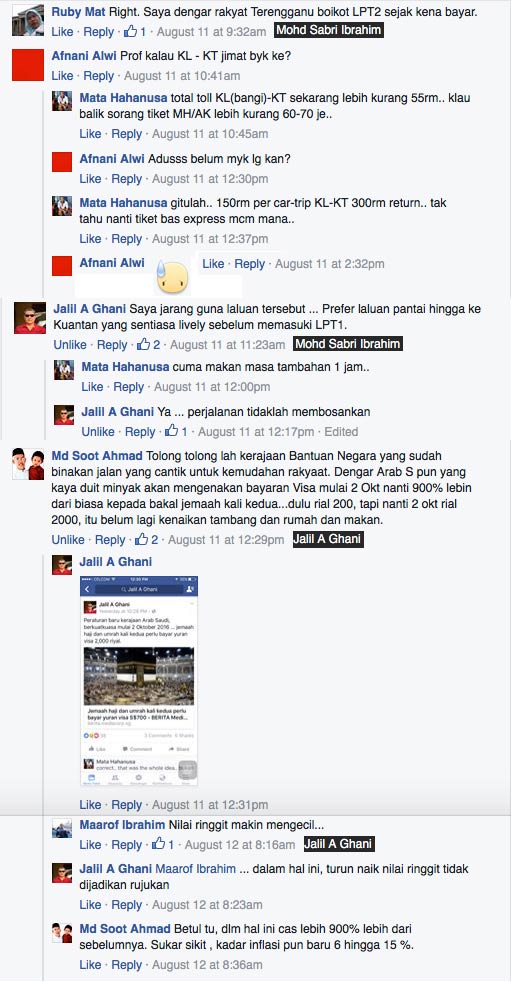Click the like count icon on Md Soot Ahmad's visa comment

[142, 539]
